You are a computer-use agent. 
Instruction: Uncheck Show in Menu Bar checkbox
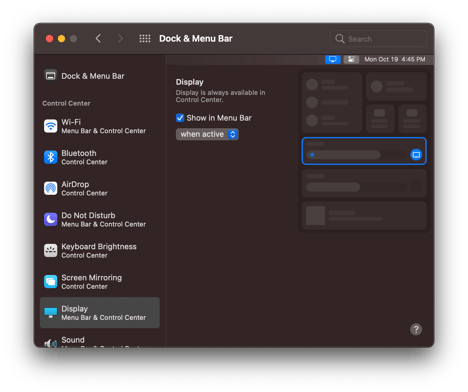tap(180, 118)
